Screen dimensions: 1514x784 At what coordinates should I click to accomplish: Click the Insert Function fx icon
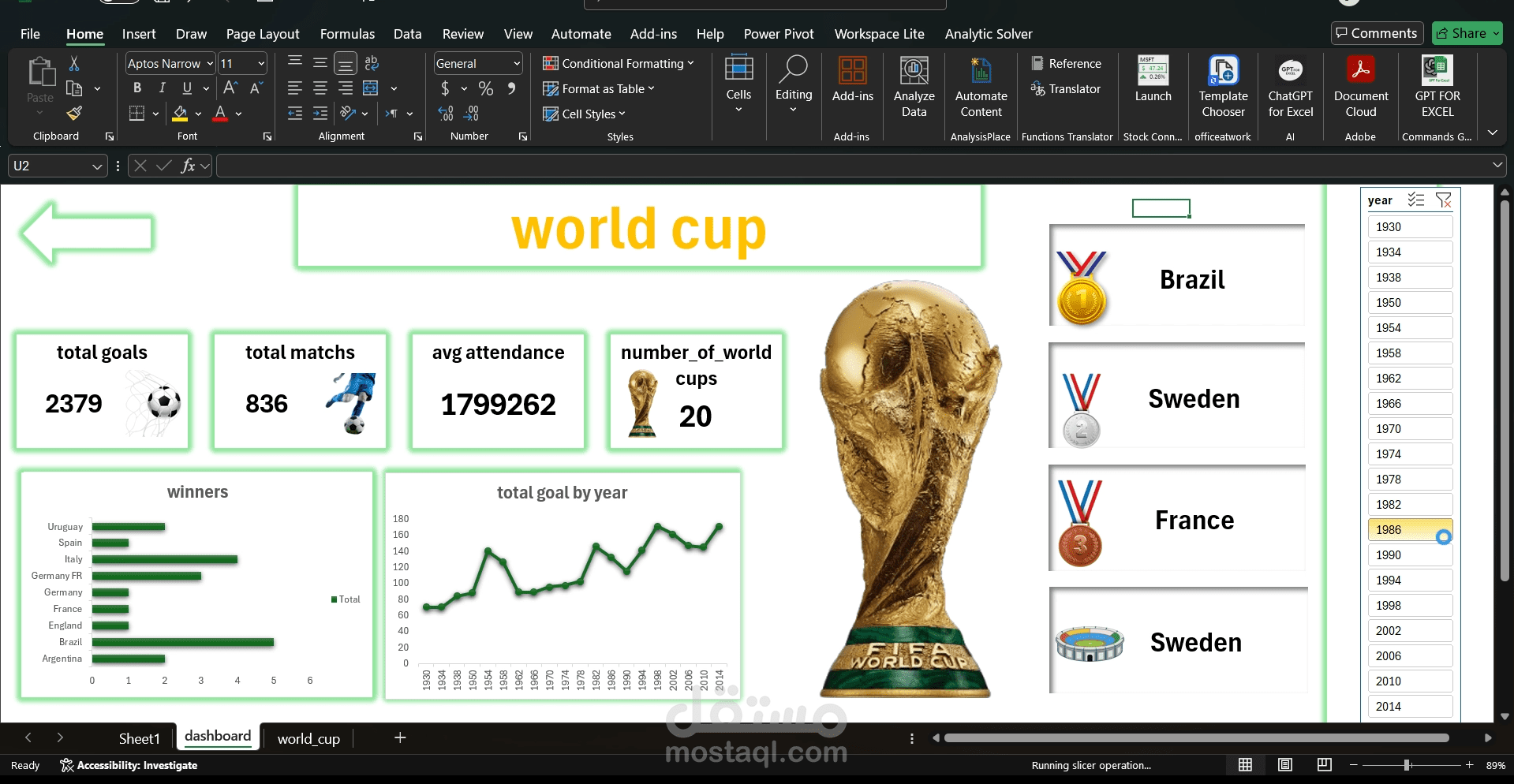pos(188,166)
